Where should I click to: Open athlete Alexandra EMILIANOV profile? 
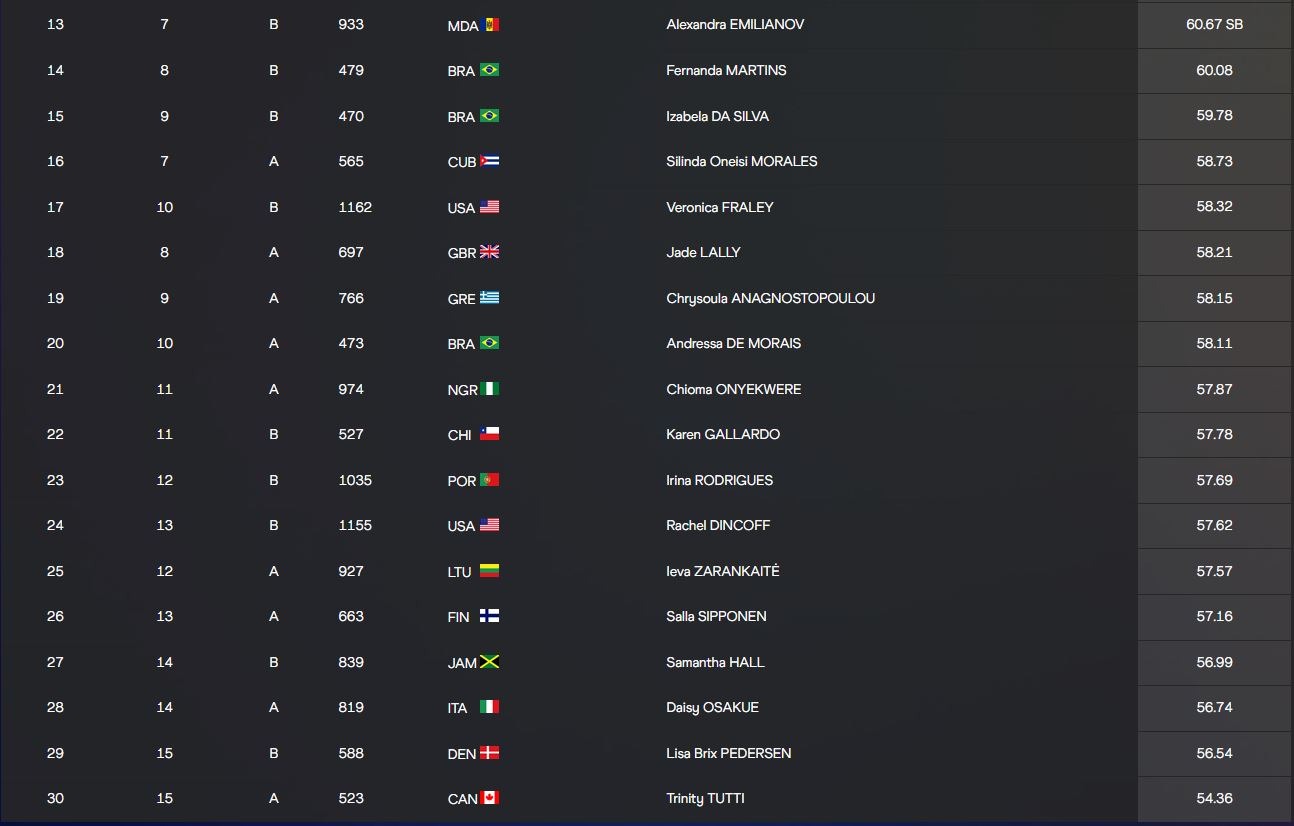click(735, 24)
